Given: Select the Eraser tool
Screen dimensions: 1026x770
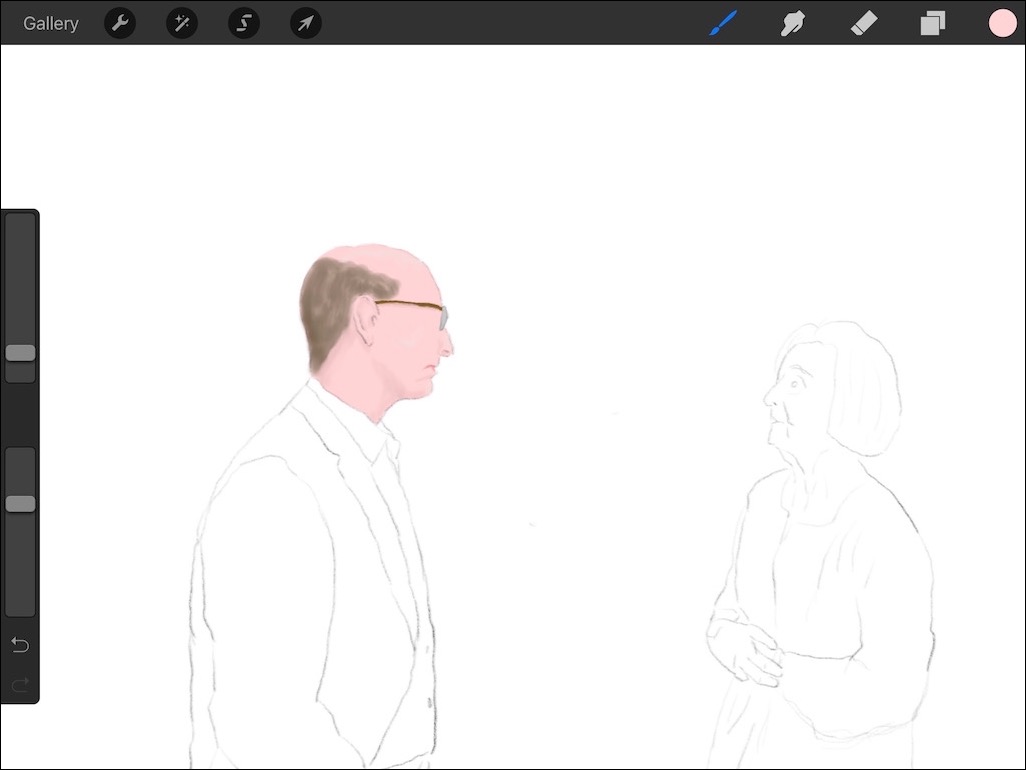Looking at the screenshot, I should point(862,22).
